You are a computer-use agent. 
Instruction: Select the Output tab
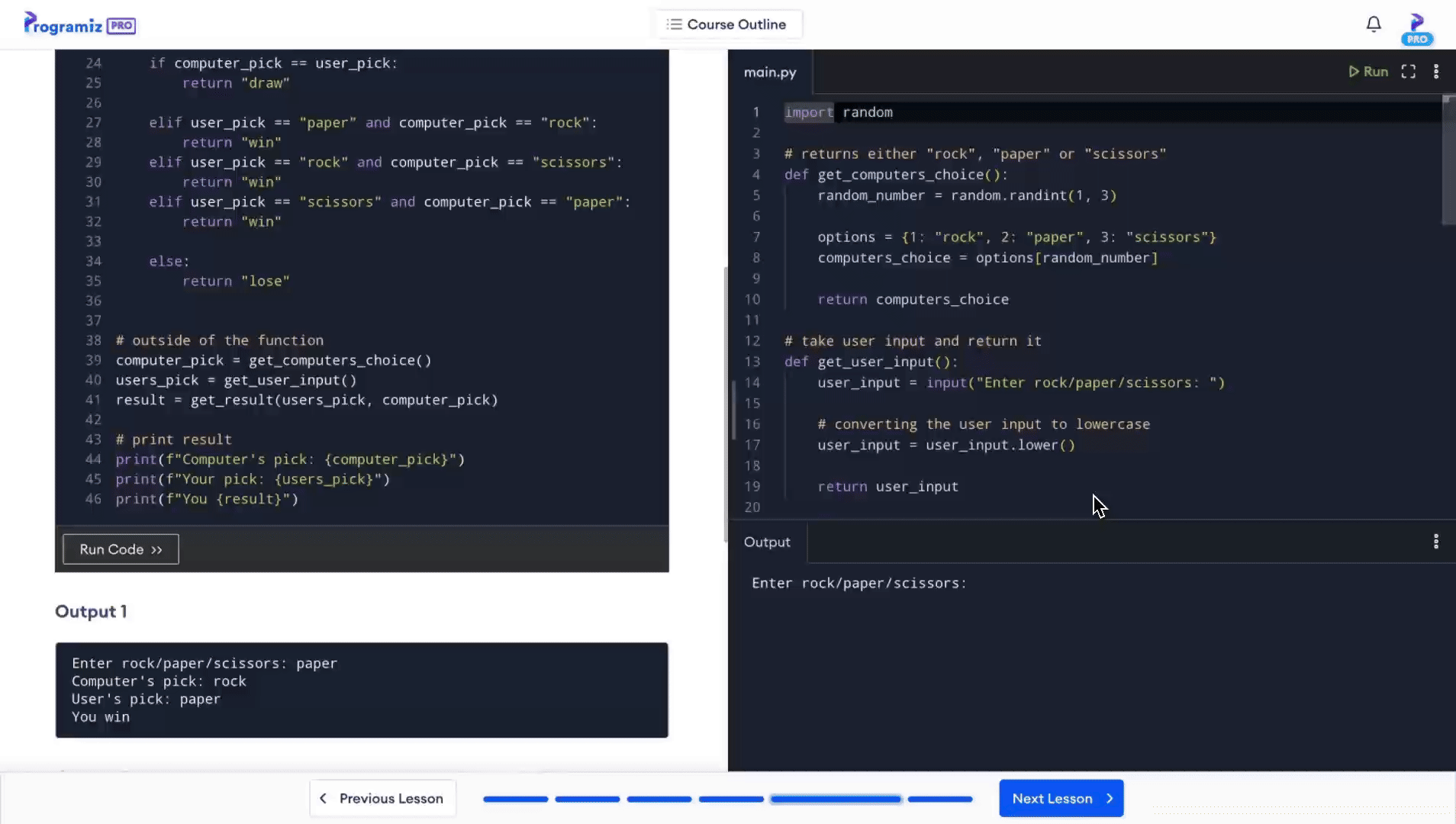click(x=767, y=542)
